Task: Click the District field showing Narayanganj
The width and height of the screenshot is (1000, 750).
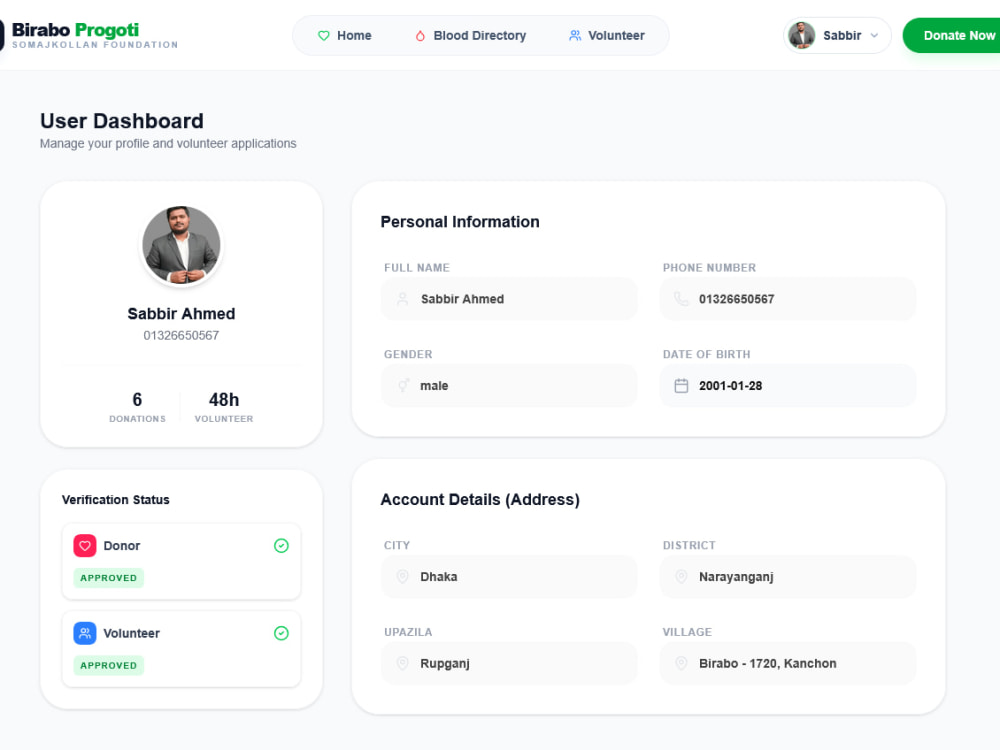Action: (x=788, y=577)
